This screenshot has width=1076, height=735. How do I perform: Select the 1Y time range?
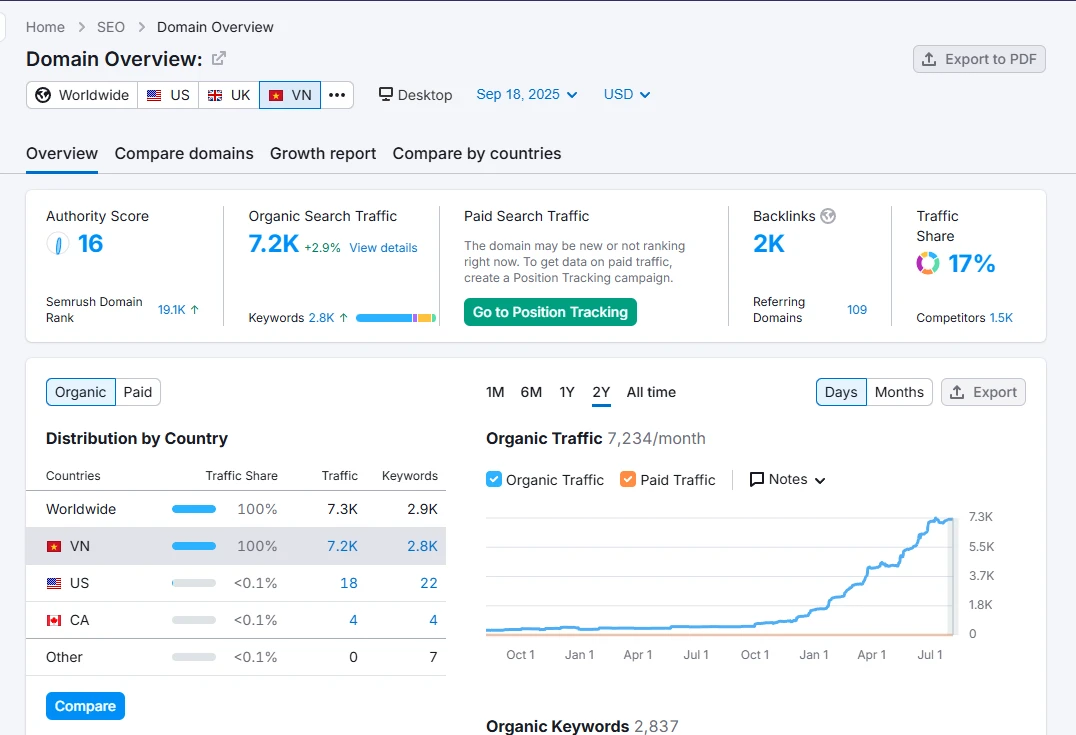(x=567, y=392)
